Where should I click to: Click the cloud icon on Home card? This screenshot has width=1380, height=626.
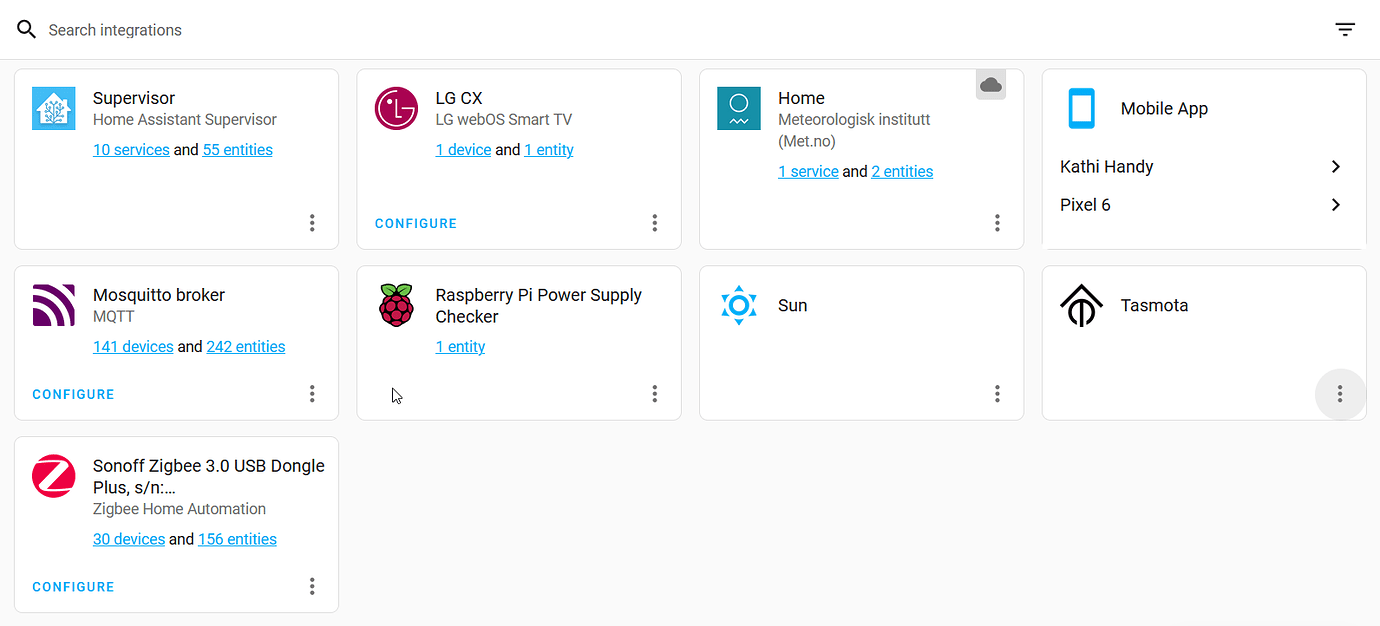tap(991, 85)
